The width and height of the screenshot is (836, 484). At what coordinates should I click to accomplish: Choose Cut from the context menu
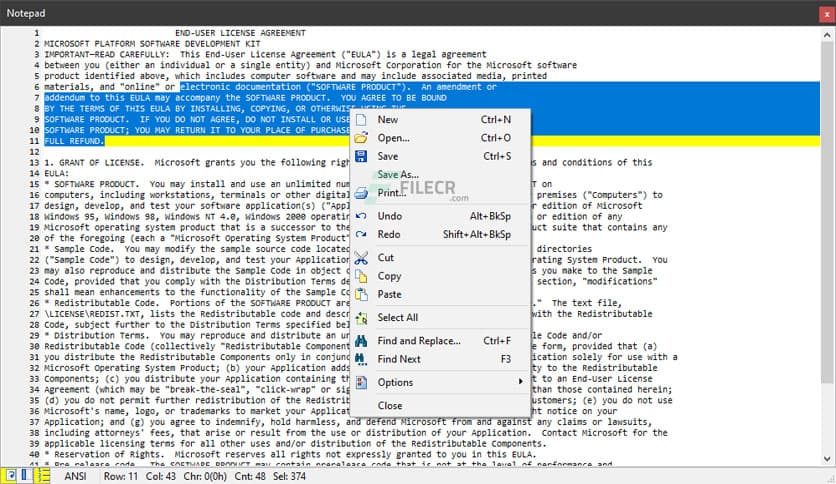(440, 257)
